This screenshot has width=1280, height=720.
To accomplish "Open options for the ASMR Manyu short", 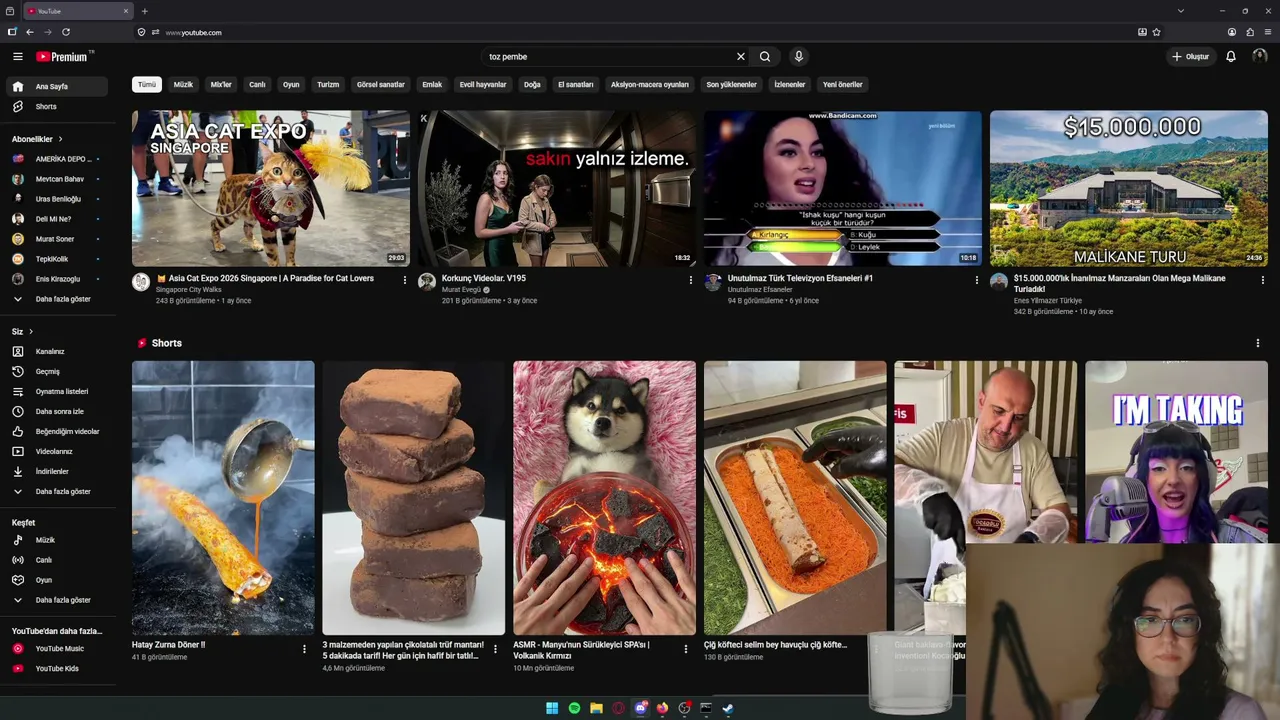I will point(686,649).
